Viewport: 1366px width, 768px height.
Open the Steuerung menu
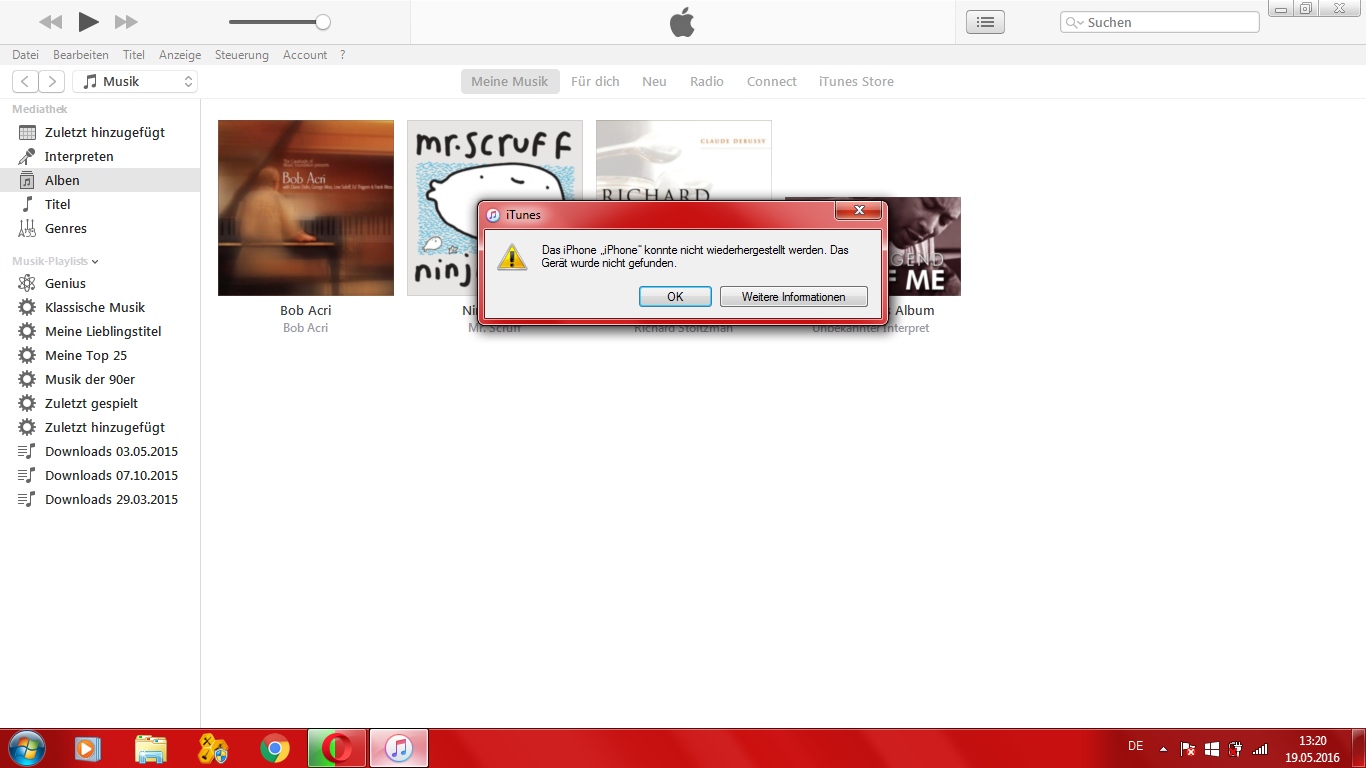pyautogui.click(x=242, y=55)
